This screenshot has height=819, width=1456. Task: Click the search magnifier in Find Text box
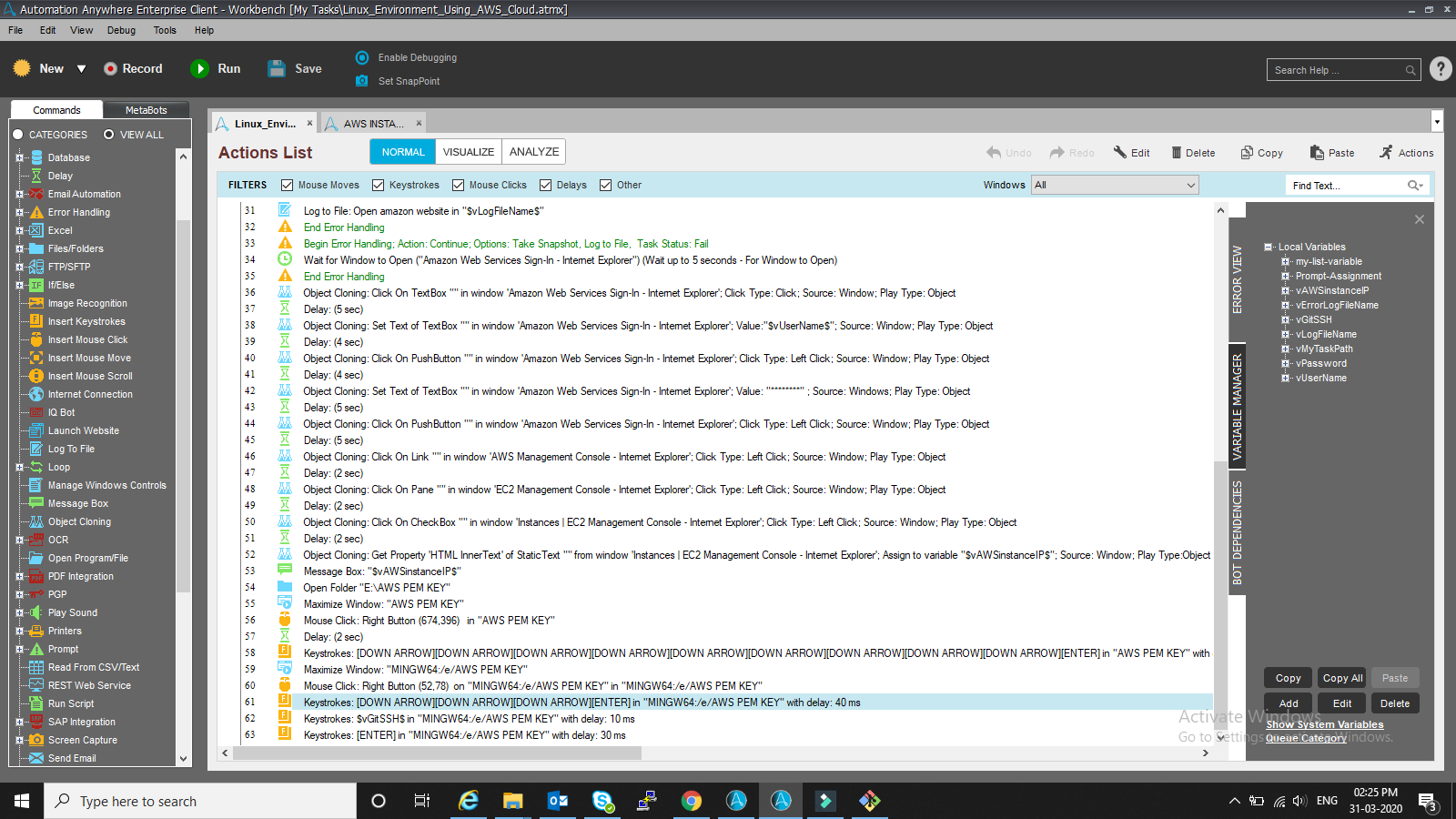pos(1414,185)
